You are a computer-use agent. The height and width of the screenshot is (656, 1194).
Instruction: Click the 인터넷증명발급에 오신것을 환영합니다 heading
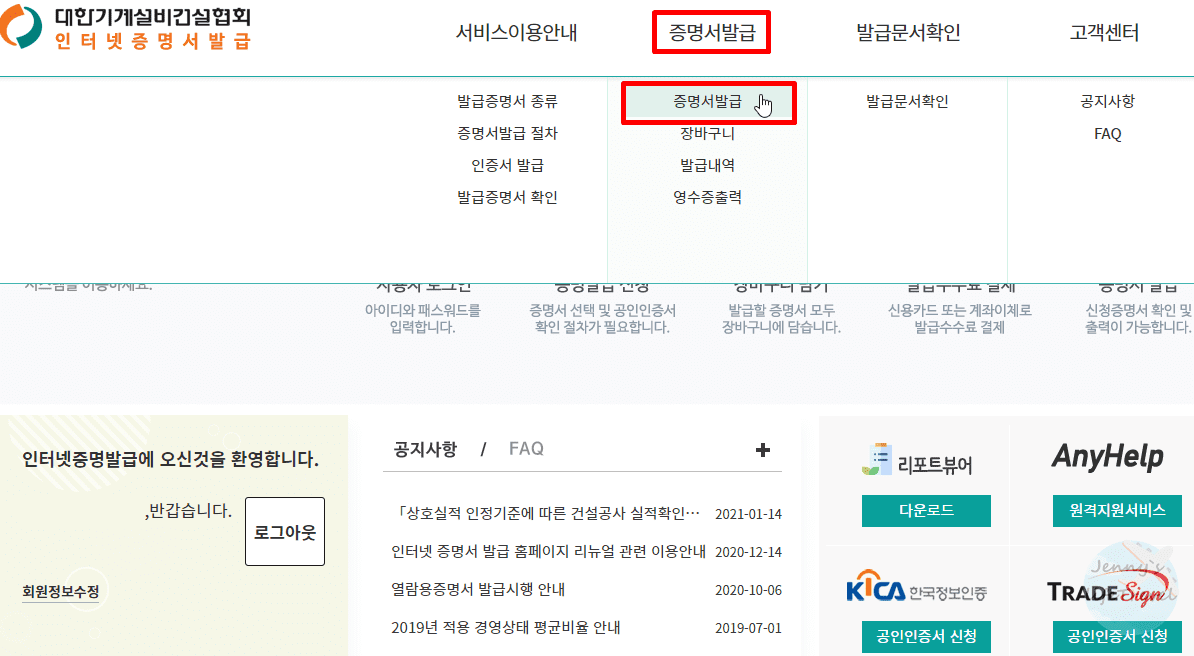pyautogui.click(x=171, y=459)
